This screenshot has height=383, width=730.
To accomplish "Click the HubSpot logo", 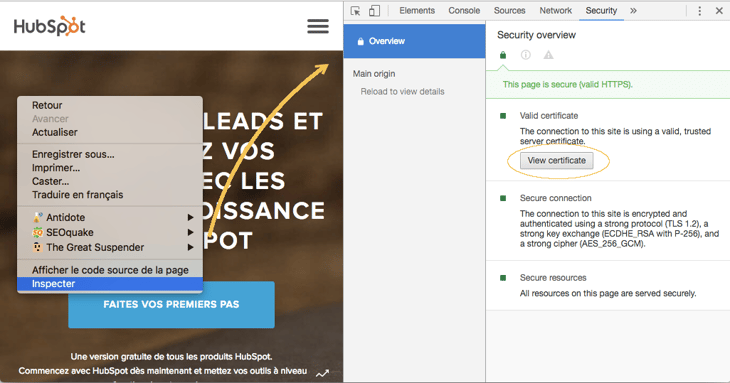I will point(49,26).
